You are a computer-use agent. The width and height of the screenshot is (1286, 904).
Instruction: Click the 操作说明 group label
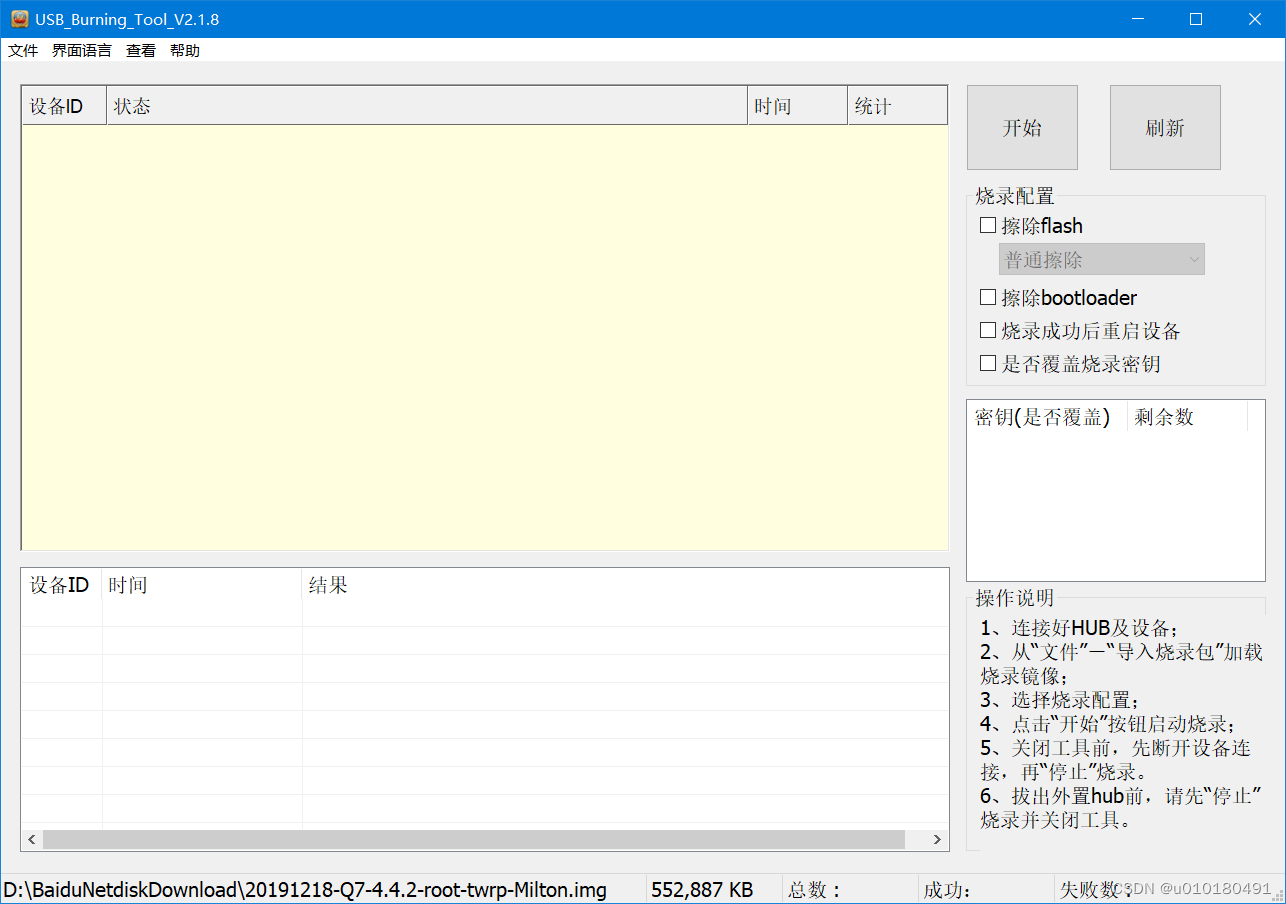click(1015, 598)
